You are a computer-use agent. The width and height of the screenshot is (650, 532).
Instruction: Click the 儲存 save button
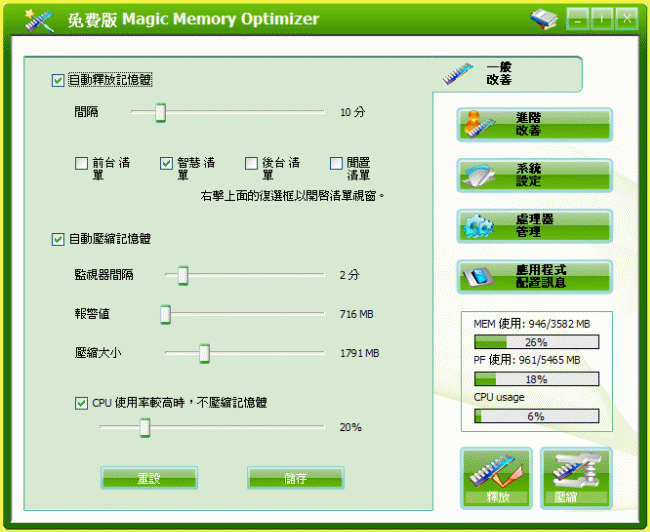[295, 478]
